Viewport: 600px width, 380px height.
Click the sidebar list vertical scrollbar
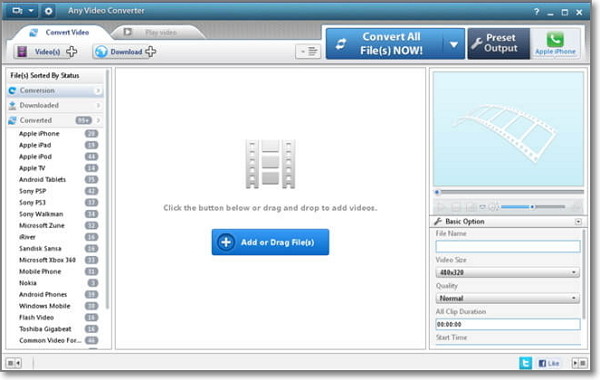tap(108, 189)
